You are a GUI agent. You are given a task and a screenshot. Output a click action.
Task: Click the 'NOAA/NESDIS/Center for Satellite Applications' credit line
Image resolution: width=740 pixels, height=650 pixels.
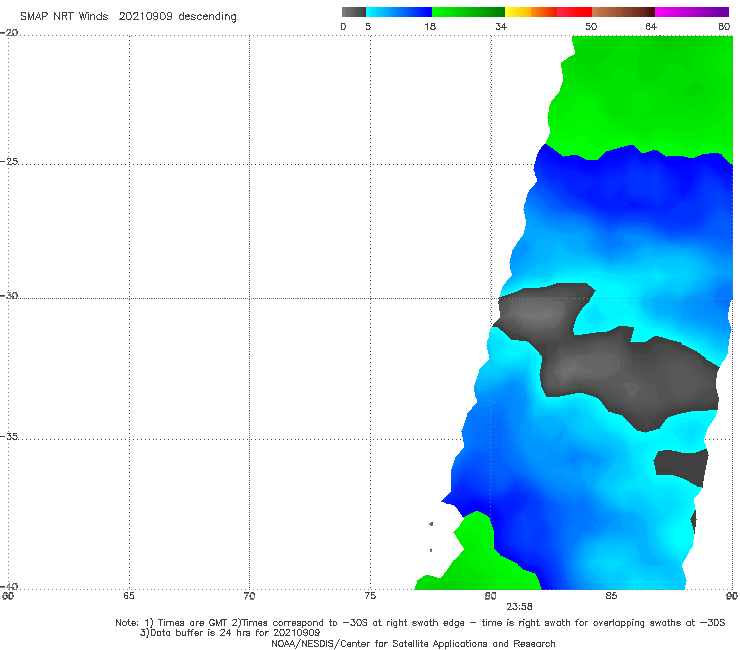tap(413, 643)
